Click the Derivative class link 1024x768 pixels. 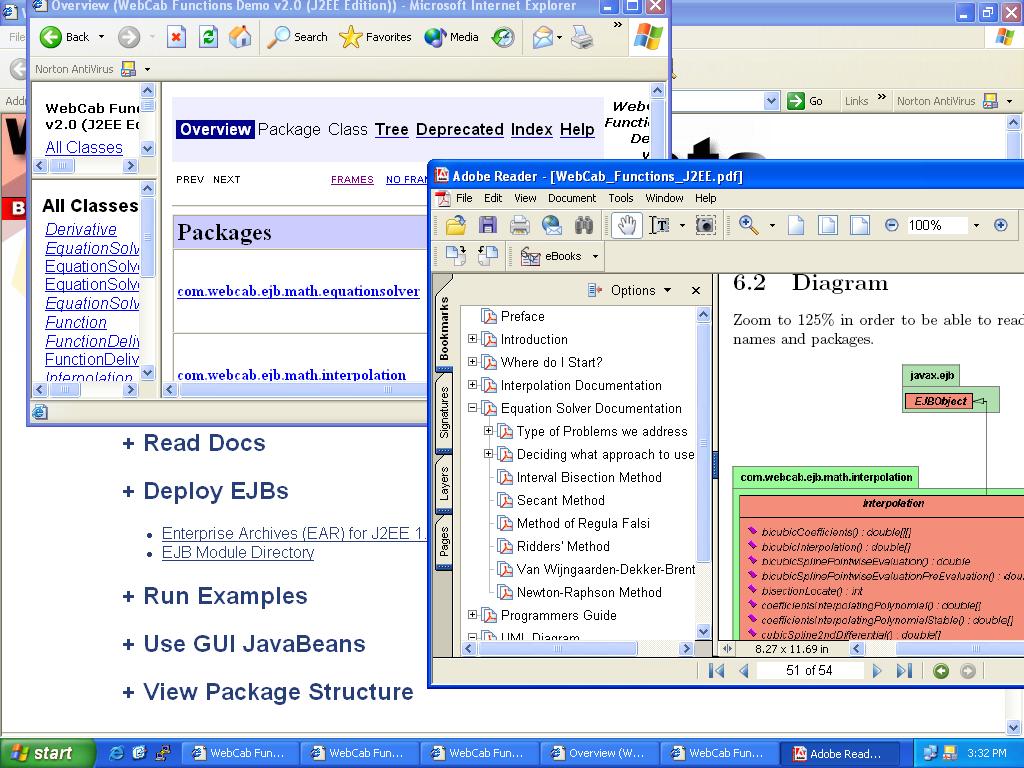coord(81,229)
